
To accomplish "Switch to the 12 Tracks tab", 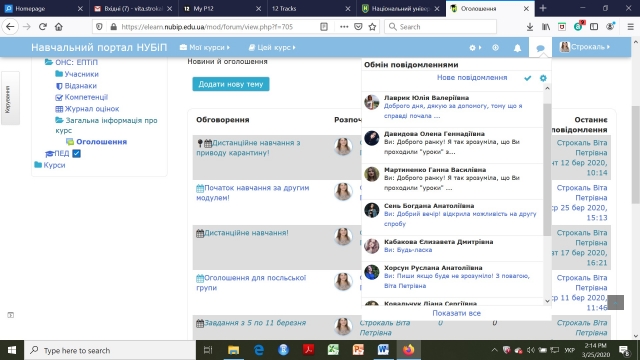I will point(311,8).
